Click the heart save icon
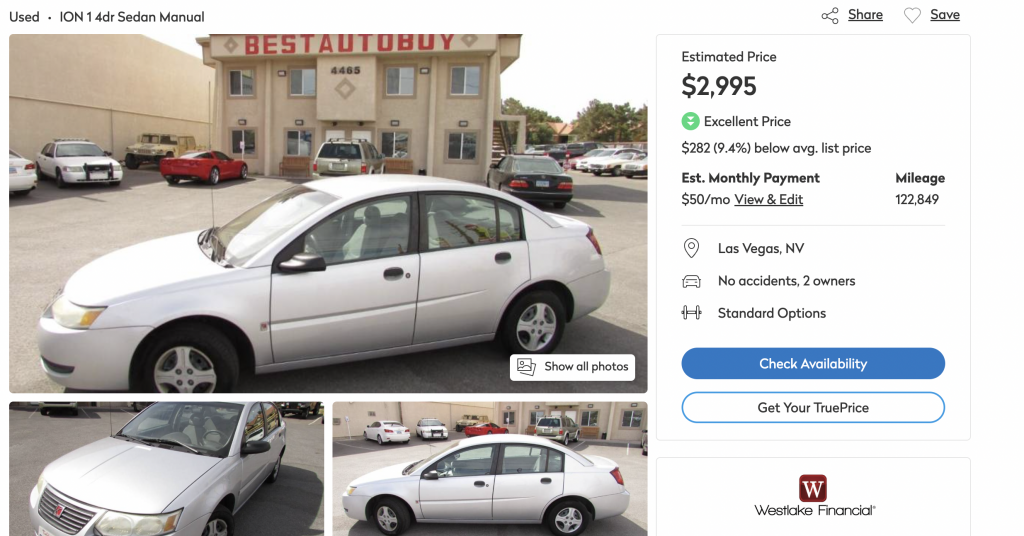 click(912, 16)
